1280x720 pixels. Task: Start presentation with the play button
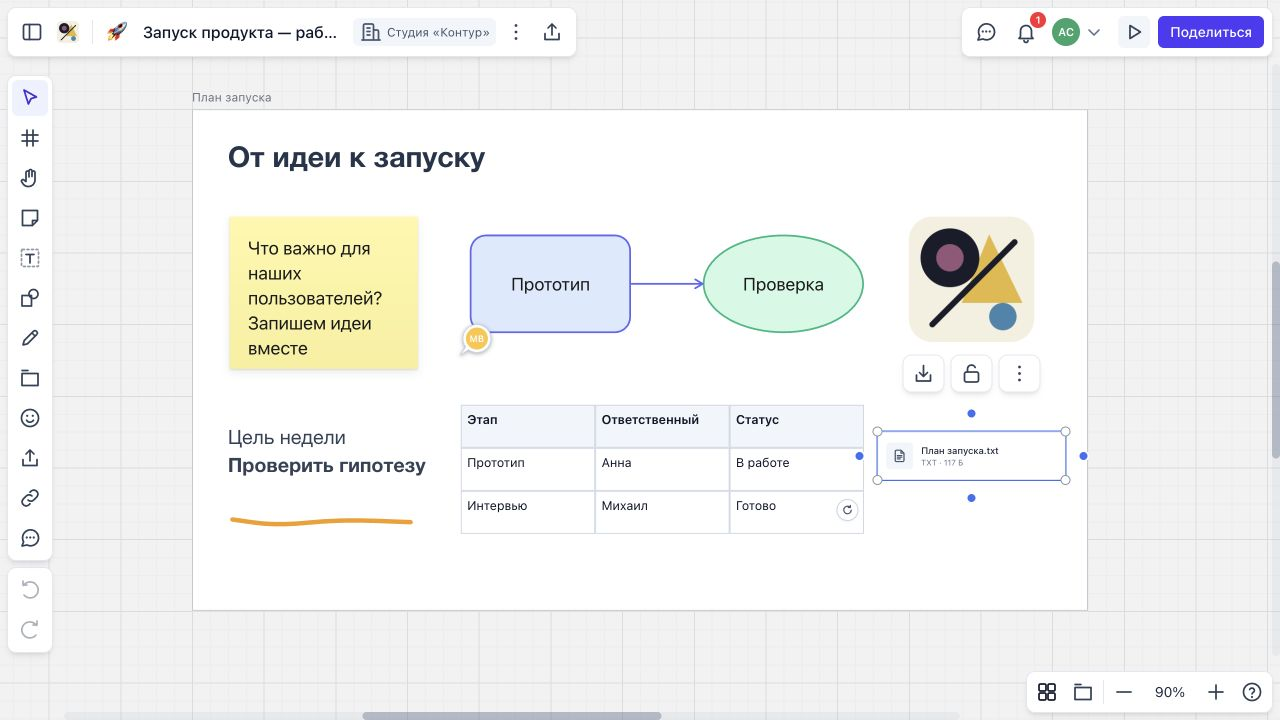[x=1134, y=32]
